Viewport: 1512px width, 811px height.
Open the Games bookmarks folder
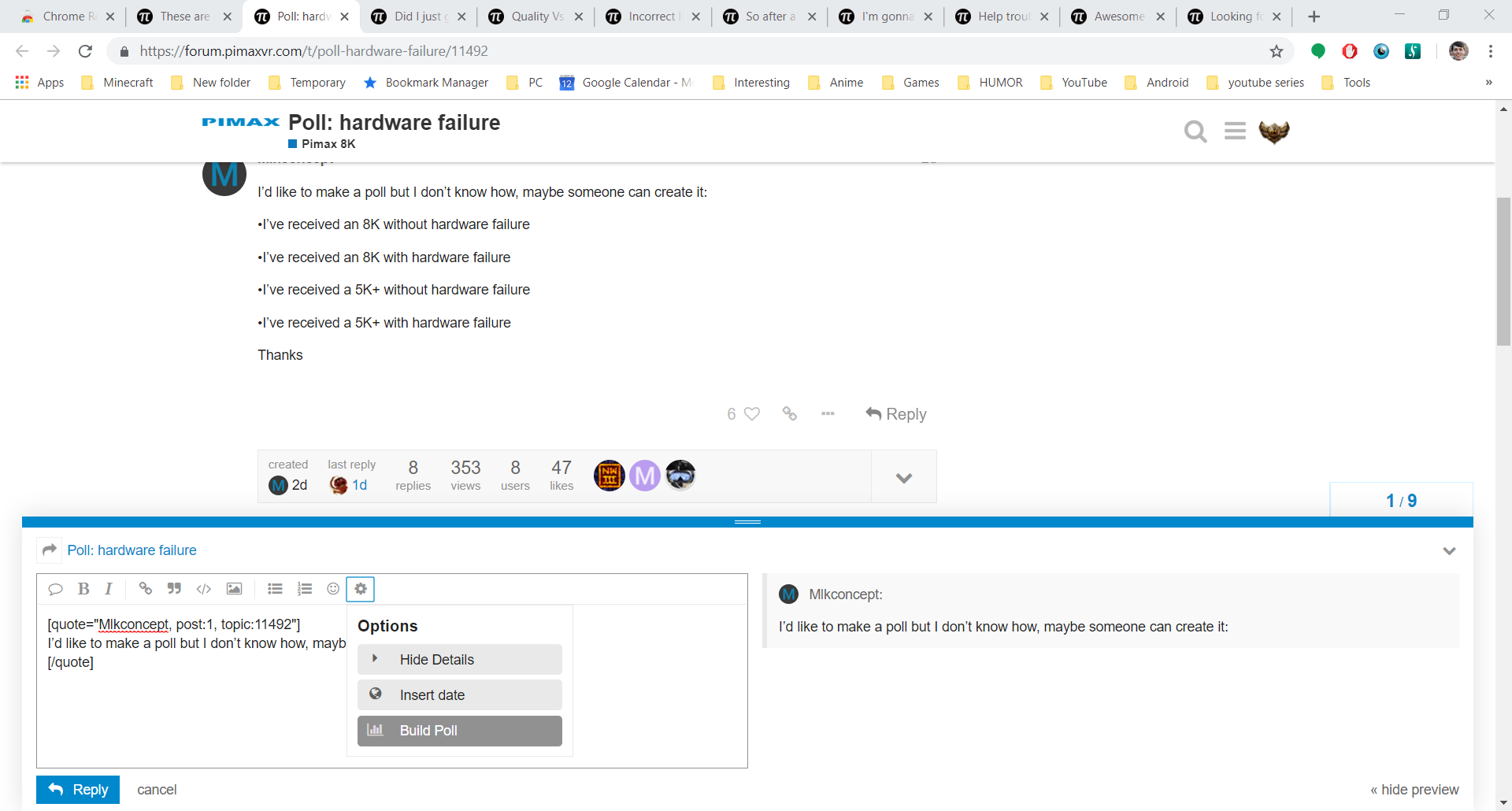pyautogui.click(x=911, y=83)
